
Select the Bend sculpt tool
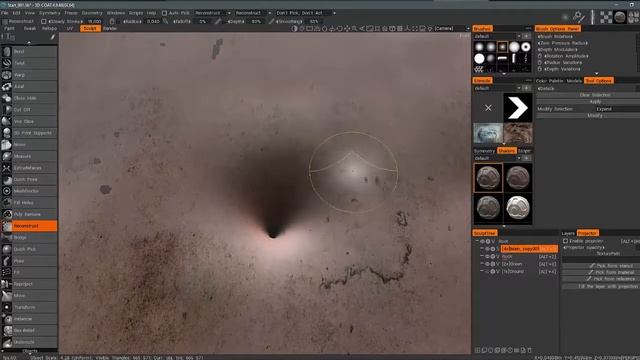(29, 52)
